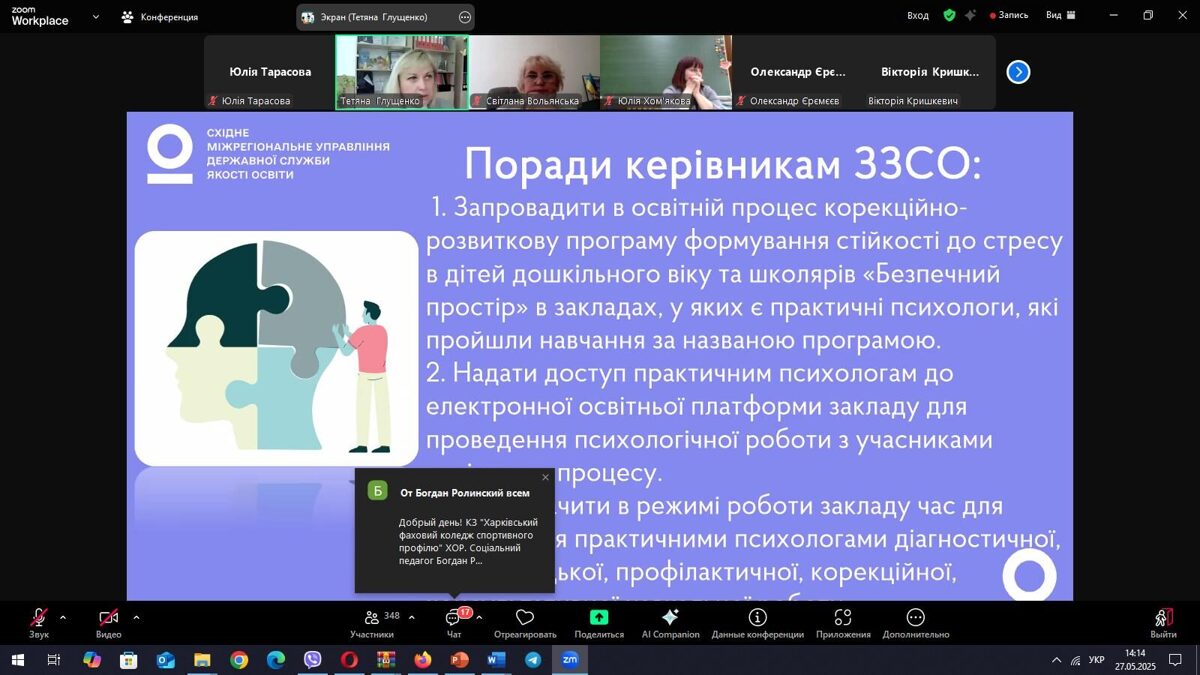Click the AI sparkle icon in top bar
Screen dimensions: 1200x675
[969, 15]
